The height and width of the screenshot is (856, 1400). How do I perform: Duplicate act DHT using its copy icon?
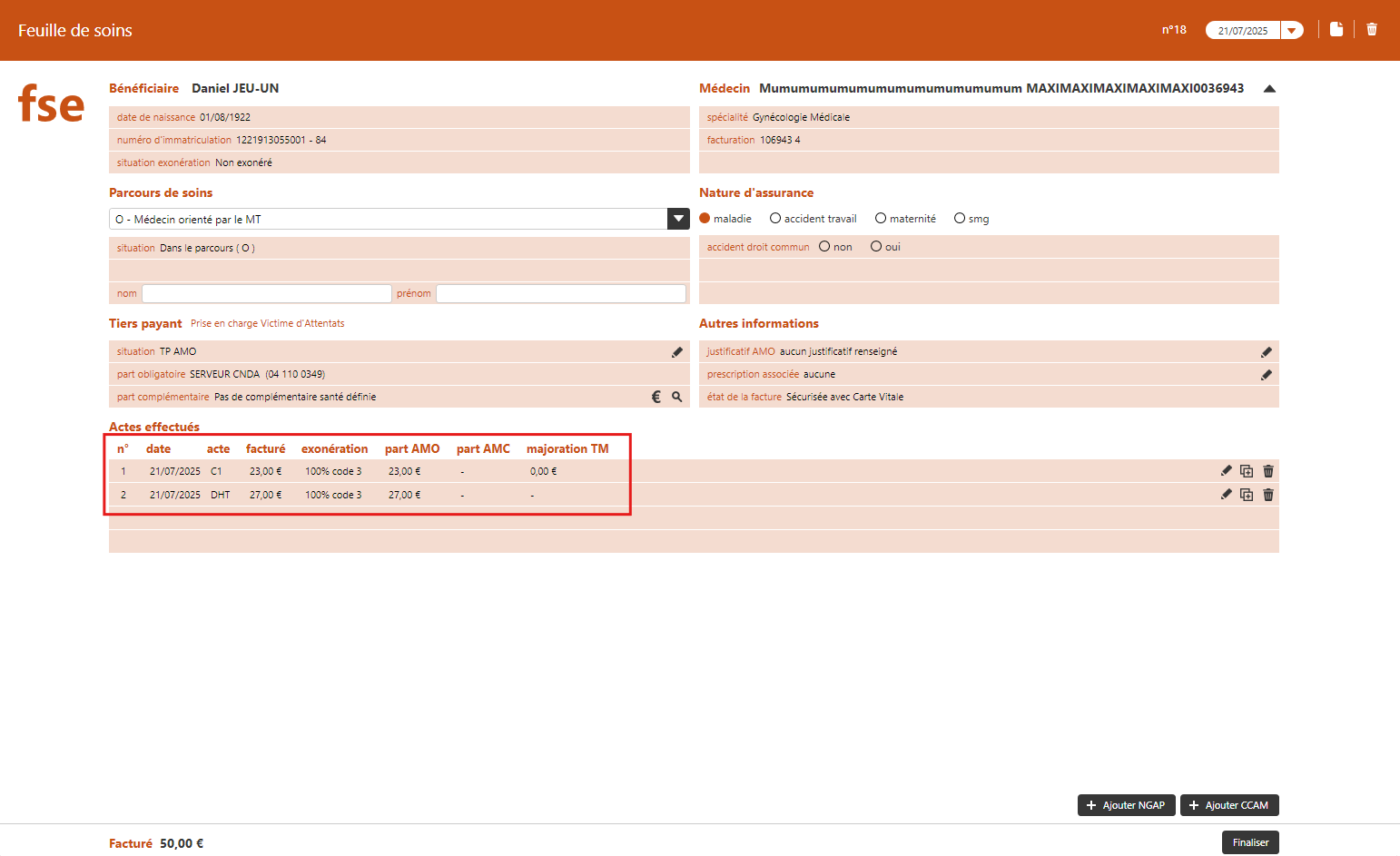[1247, 495]
